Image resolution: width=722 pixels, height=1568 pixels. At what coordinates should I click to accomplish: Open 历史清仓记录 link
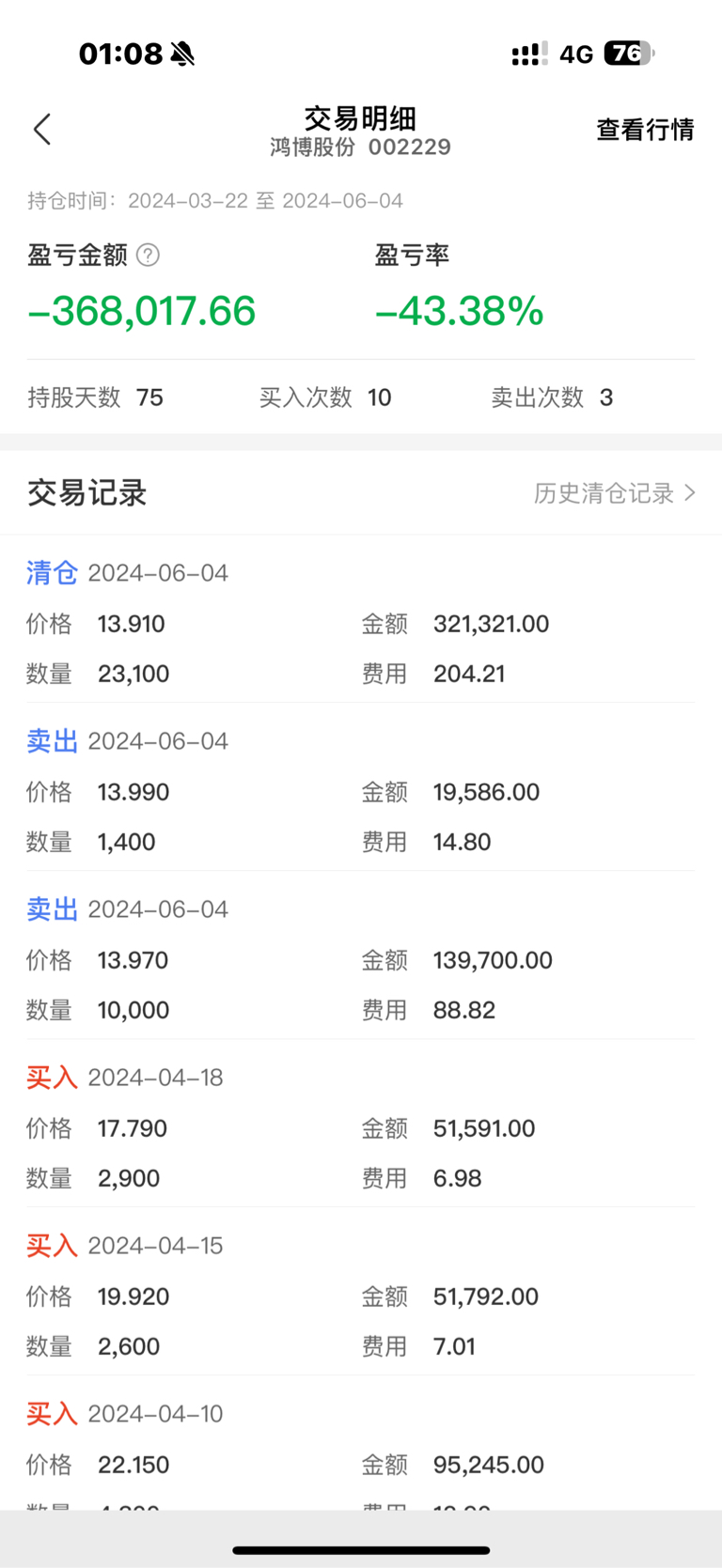(x=604, y=493)
